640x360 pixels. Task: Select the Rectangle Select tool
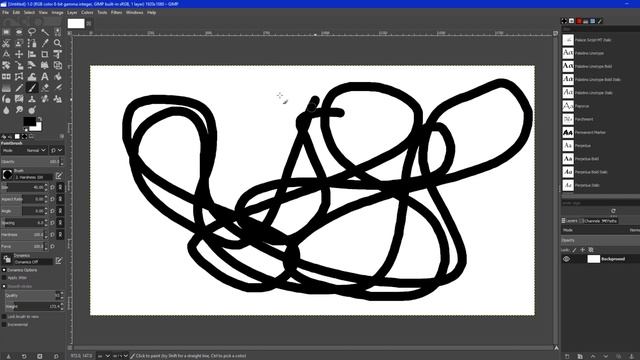[6, 32]
